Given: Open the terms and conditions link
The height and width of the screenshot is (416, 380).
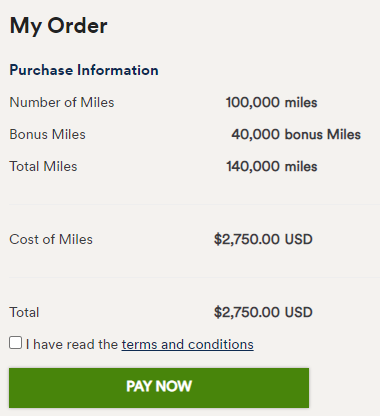Looking at the screenshot, I should pos(187,344).
